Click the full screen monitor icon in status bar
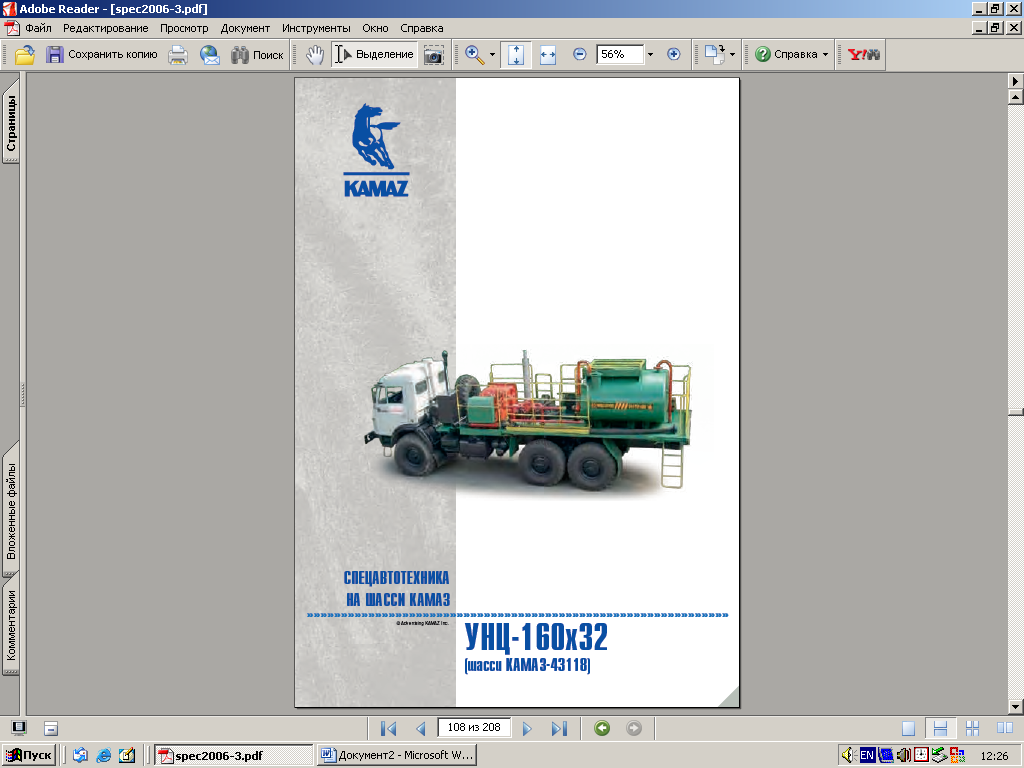The height and width of the screenshot is (768, 1024). [x=19, y=728]
